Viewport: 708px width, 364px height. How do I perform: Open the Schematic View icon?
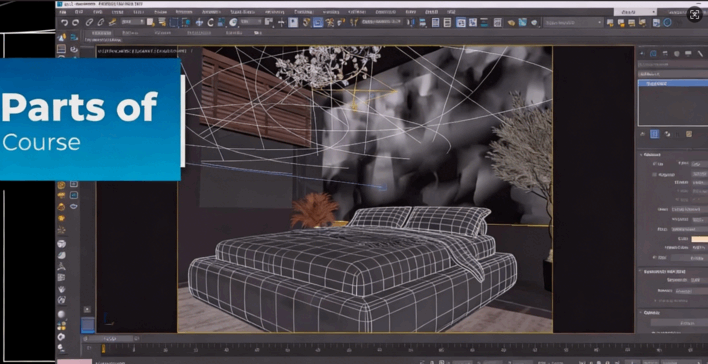point(484,22)
